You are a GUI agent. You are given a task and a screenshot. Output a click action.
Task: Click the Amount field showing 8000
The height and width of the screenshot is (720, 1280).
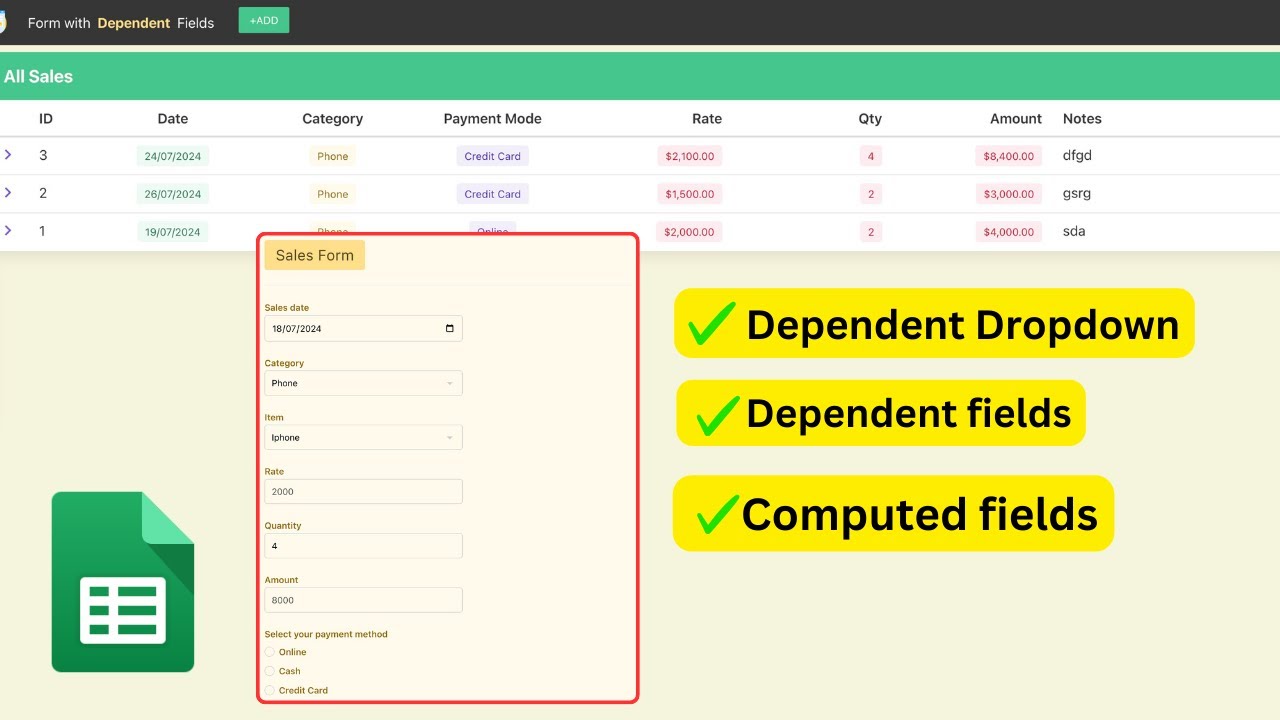[x=363, y=600]
